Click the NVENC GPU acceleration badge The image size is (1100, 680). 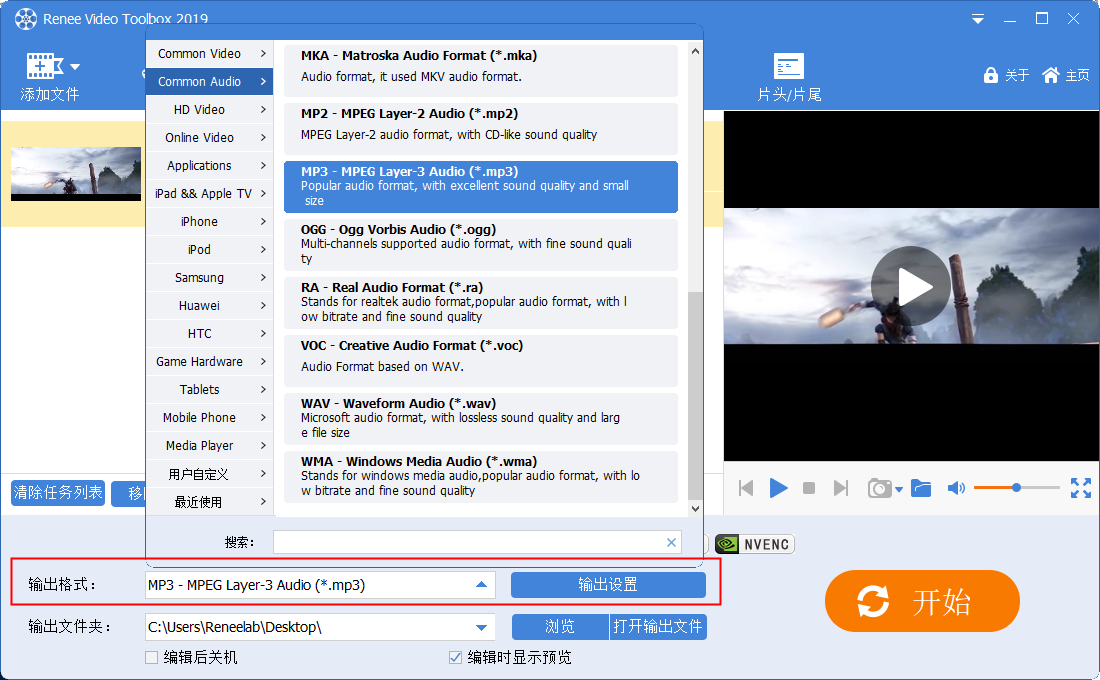tap(755, 544)
